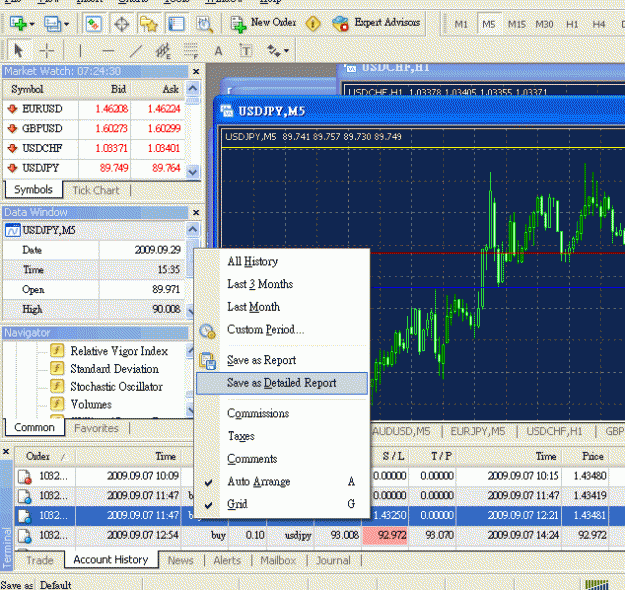The width and height of the screenshot is (625, 590).
Task: Select the trendline tool
Action: point(136,51)
